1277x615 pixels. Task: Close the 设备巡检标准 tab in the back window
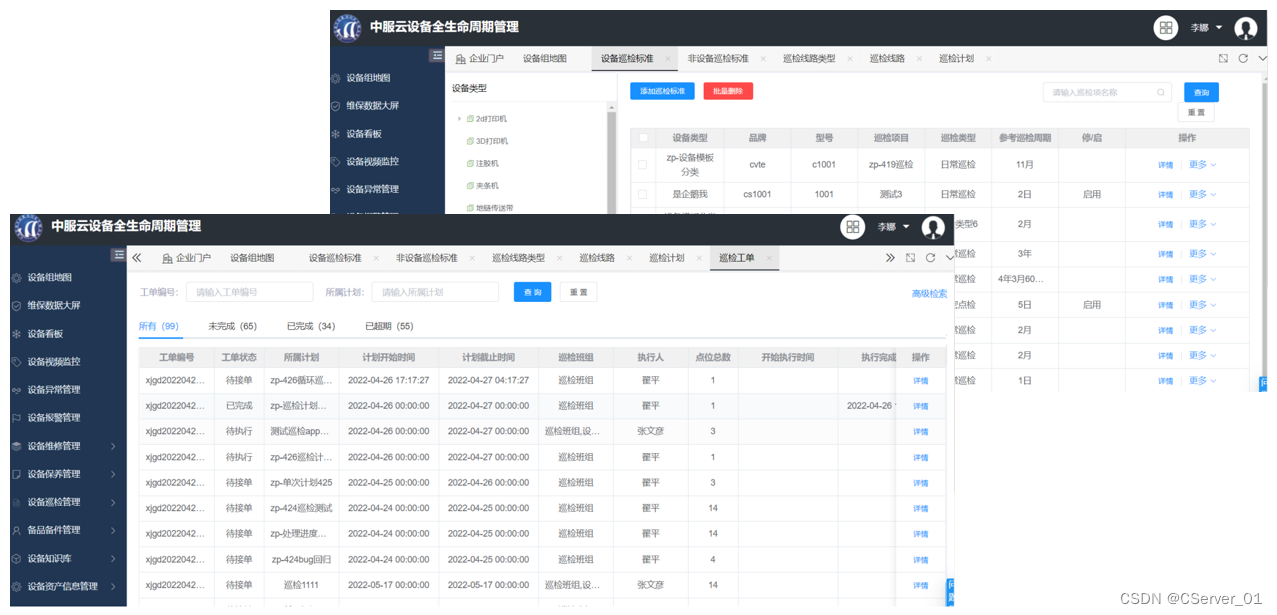[x=668, y=59]
